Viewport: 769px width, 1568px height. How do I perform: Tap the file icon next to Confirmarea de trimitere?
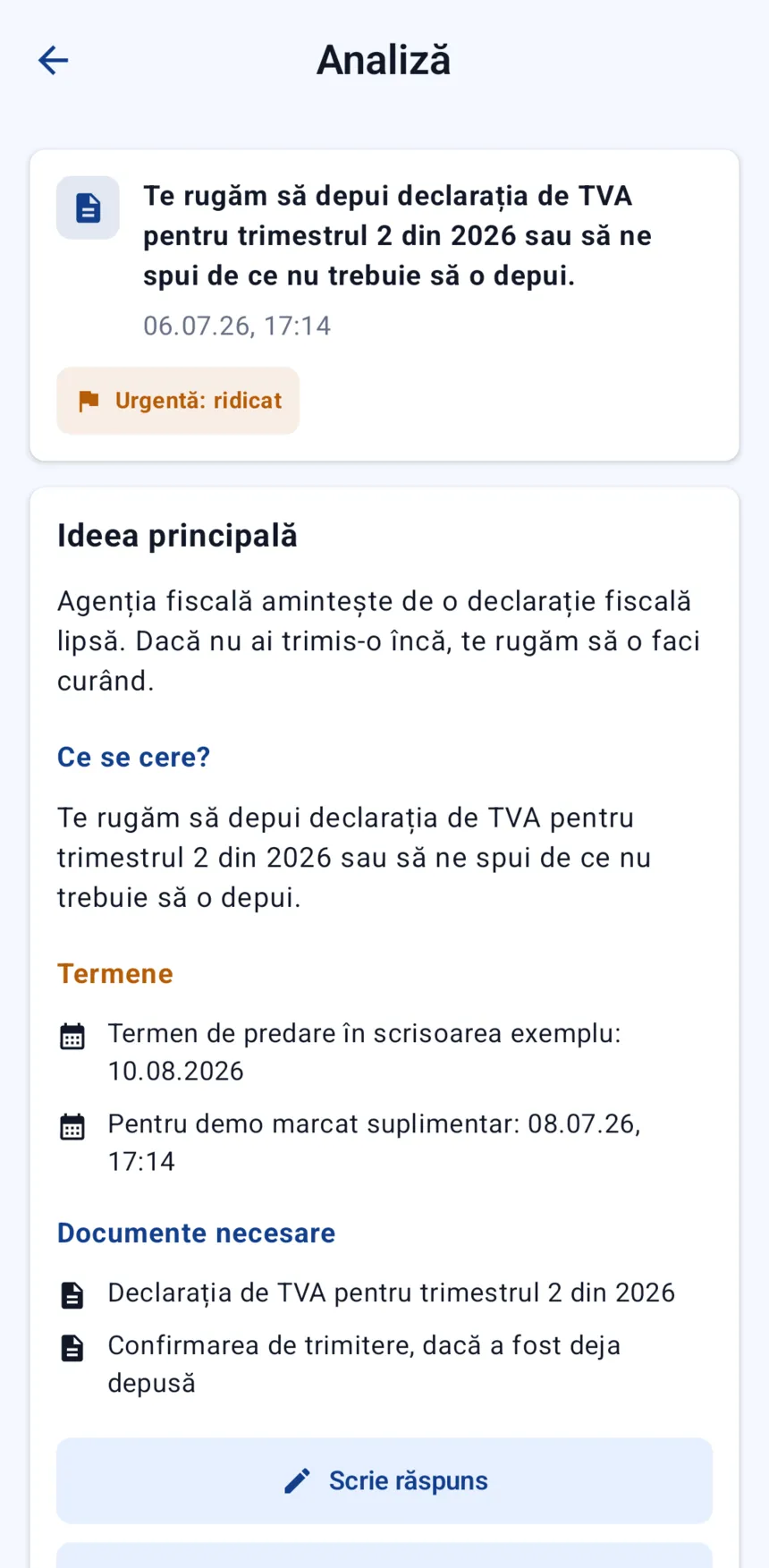click(72, 1347)
